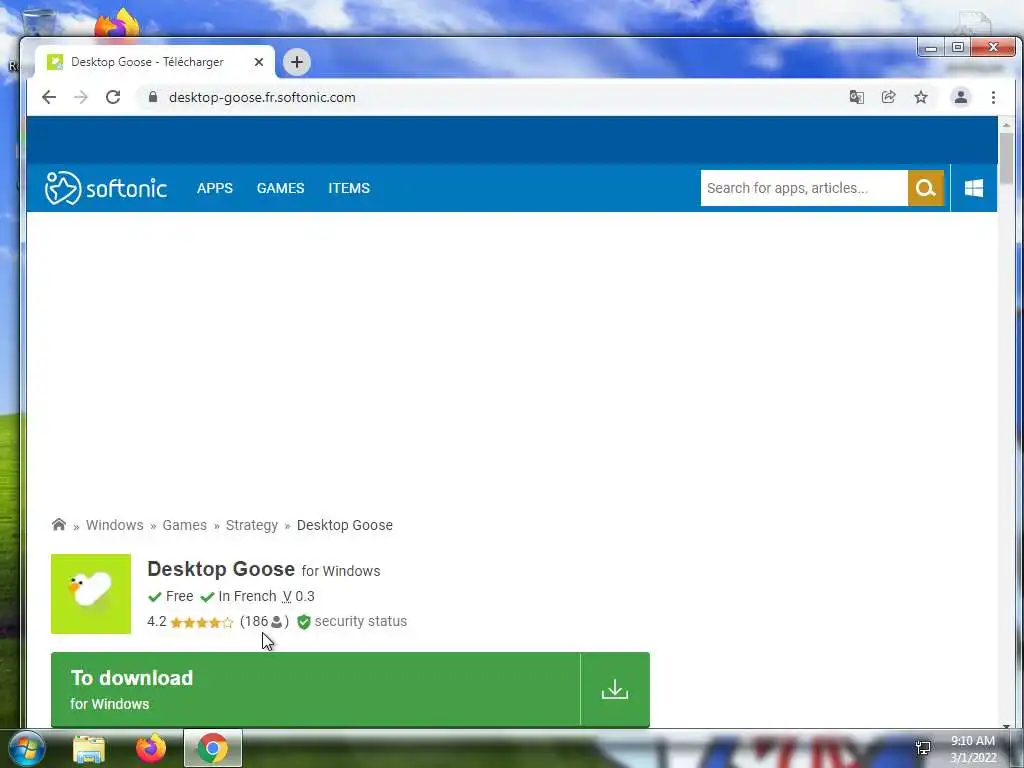Viewport: 1024px width, 768px height.
Task: Click the V 0.3 version label
Action: pyautogui.click(x=298, y=596)
